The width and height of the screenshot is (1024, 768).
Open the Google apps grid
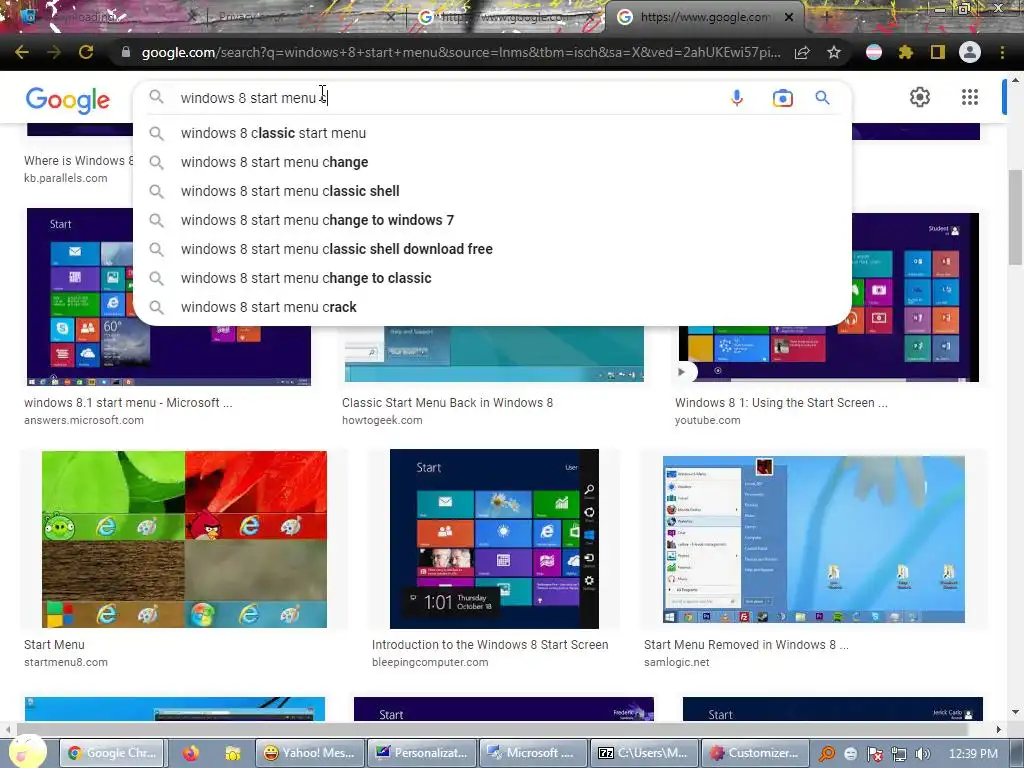pos(970,97)
